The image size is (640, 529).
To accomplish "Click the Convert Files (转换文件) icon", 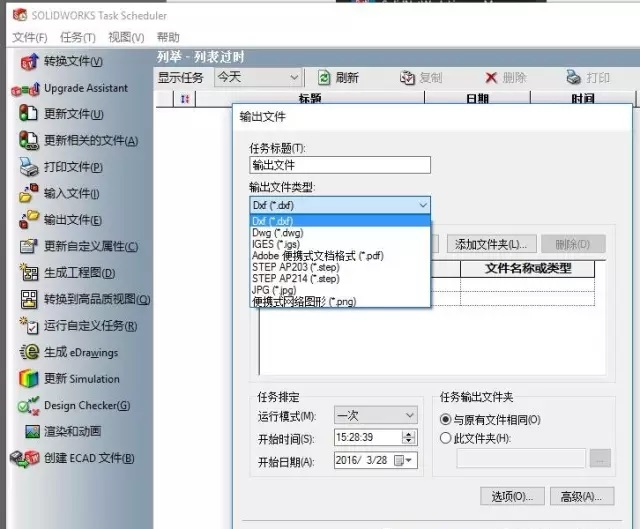I will point(29,62).
